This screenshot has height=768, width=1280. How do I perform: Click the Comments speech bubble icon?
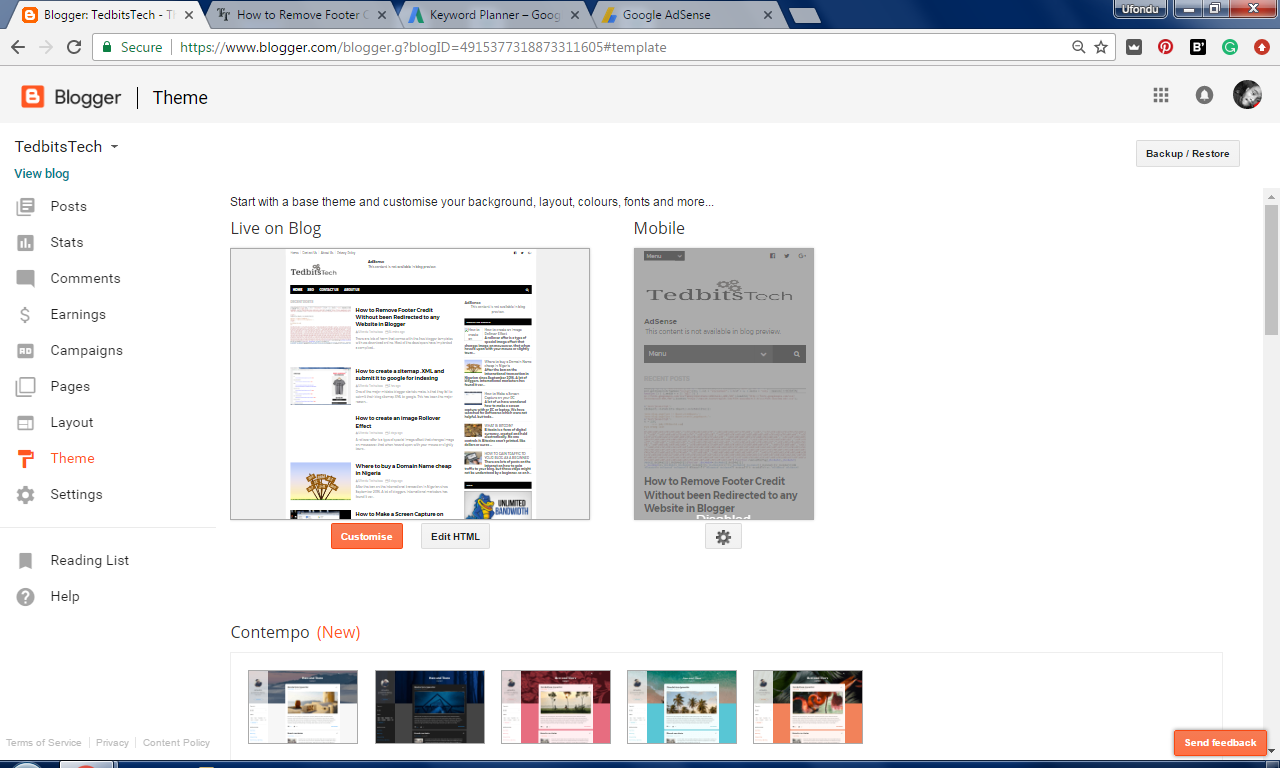(x=26, y=278)
